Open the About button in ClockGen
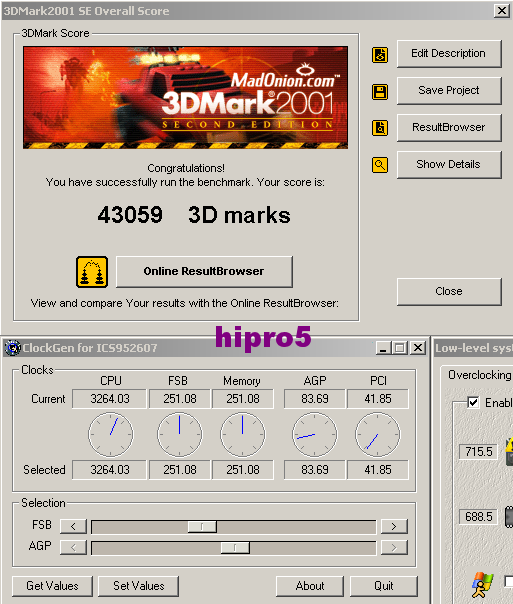This screenshot has height=604, width=513. (310, 586)
